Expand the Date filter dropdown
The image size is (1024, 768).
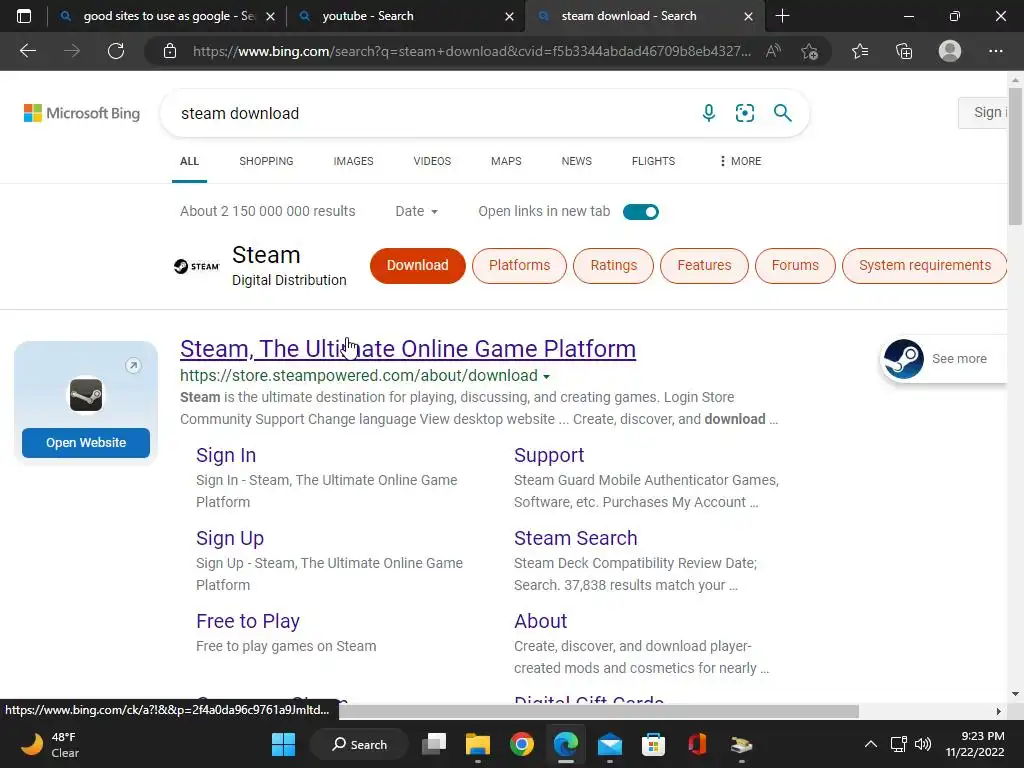(416, 211)
